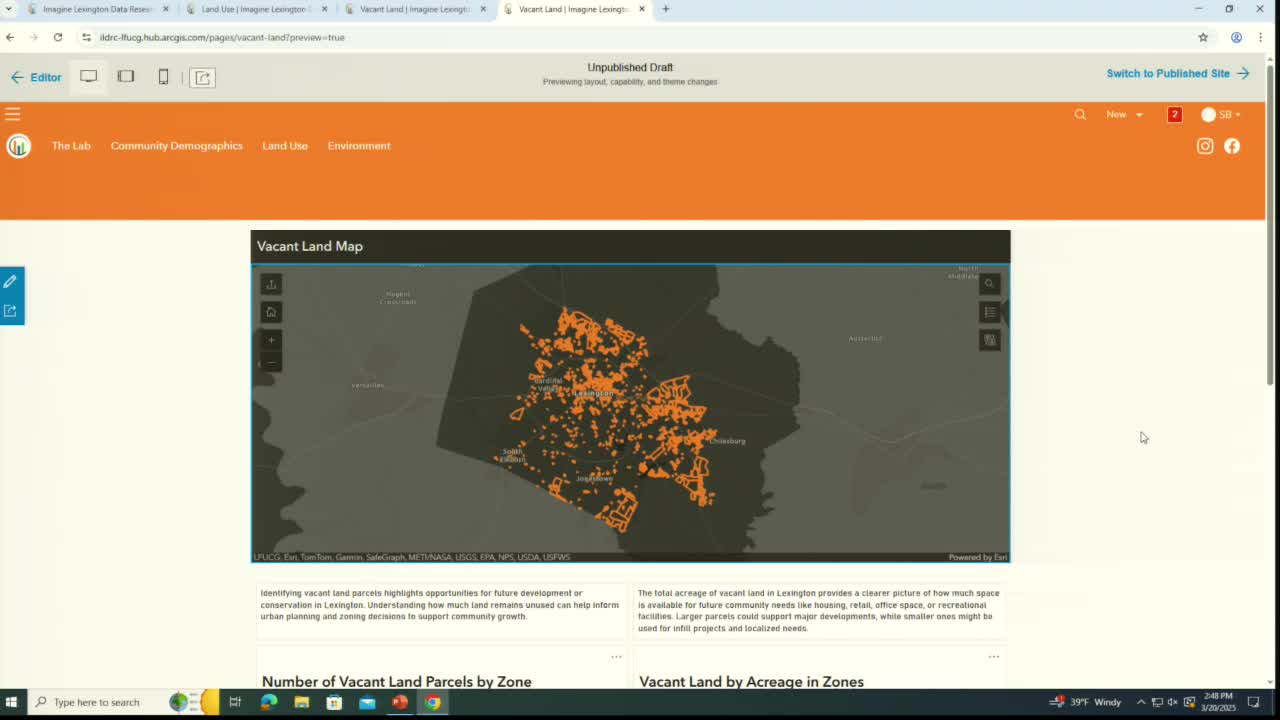Screen dimensions: 1280x720
Task: Click the Facebook icon in header
Action: pyautogui.click(x=1232, y=146)
